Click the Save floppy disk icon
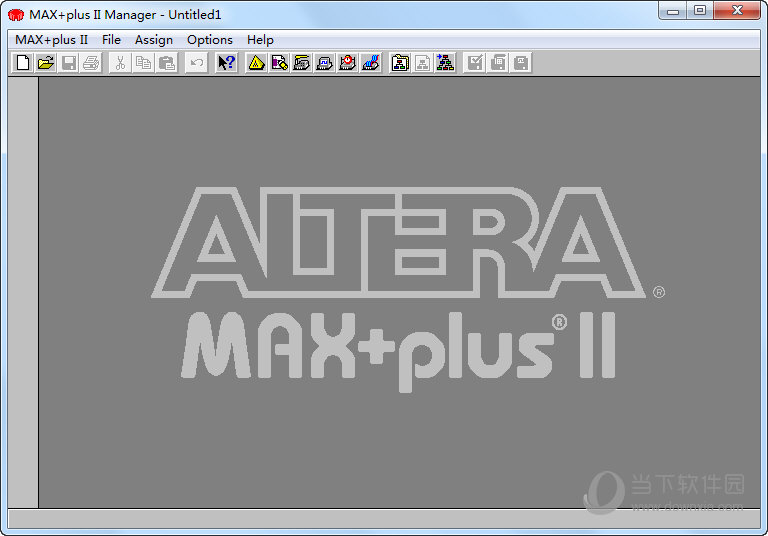The height and width of the screenshot is (536, 768). [x=69, y=63]
